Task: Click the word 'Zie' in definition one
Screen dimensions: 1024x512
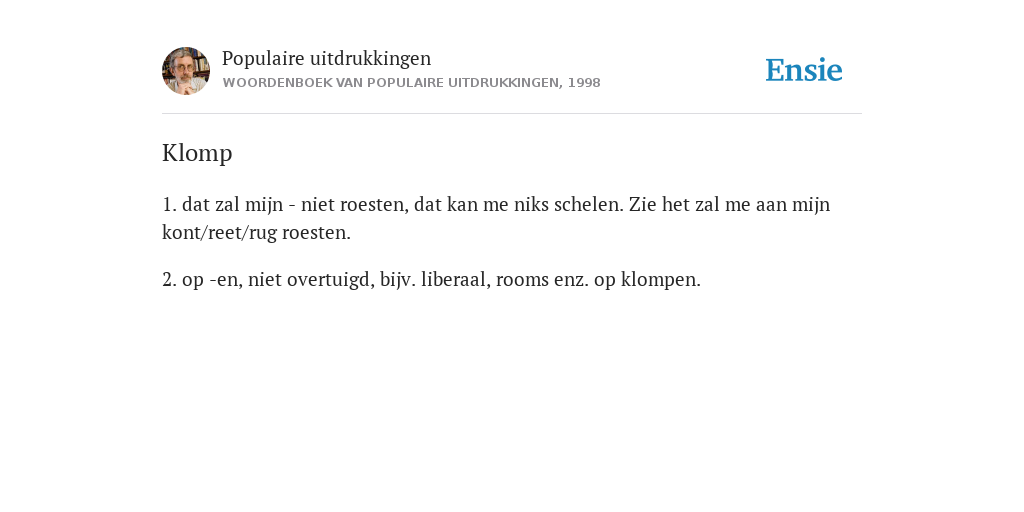Action: 643,204
